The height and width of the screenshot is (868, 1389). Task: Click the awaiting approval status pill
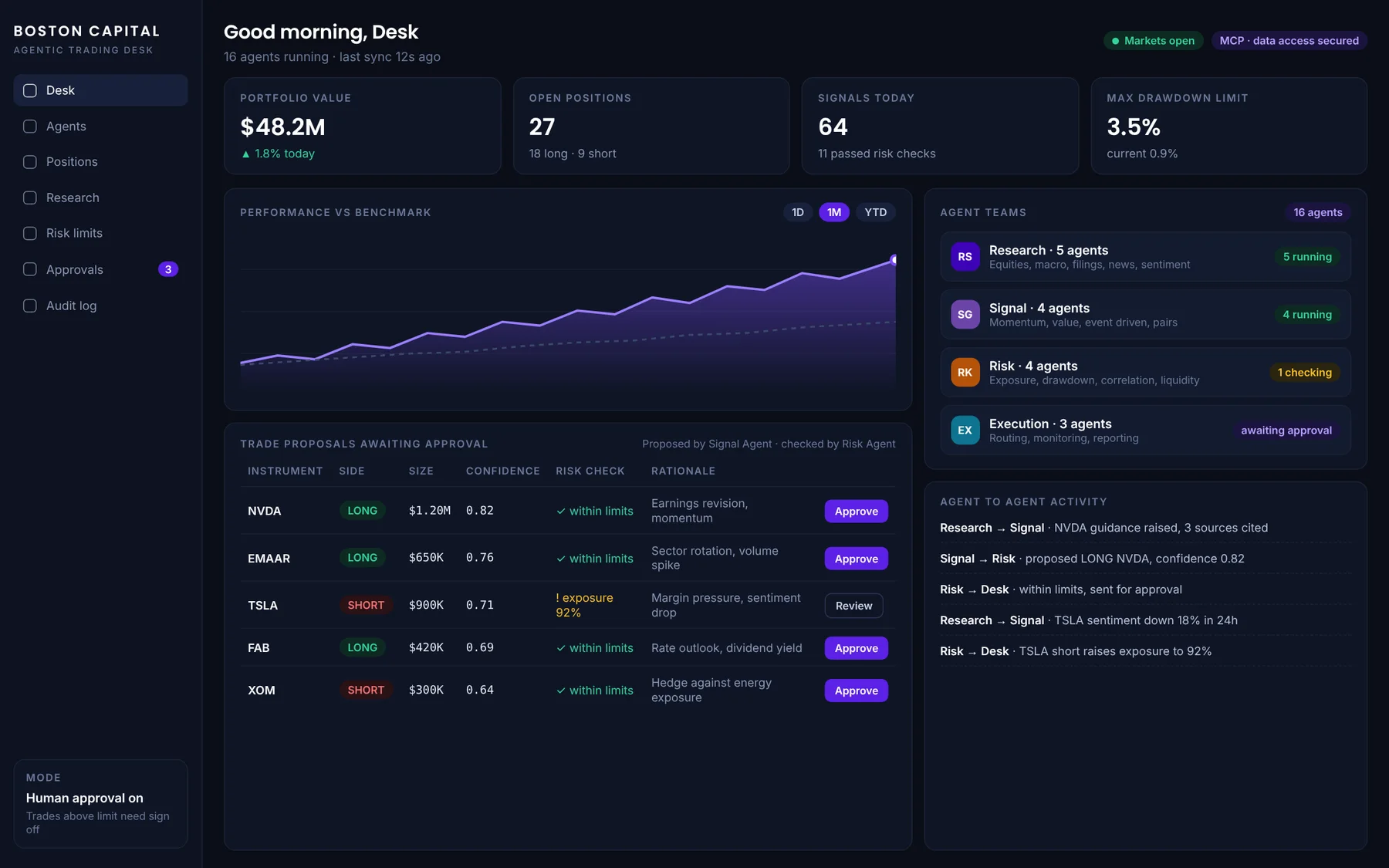click(x=1286, y=431)
